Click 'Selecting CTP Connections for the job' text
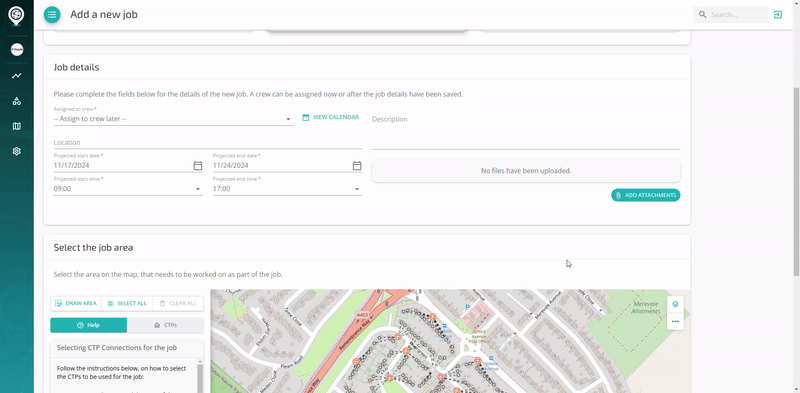This screenshot has width=800, height=393. tap(117, 348)
